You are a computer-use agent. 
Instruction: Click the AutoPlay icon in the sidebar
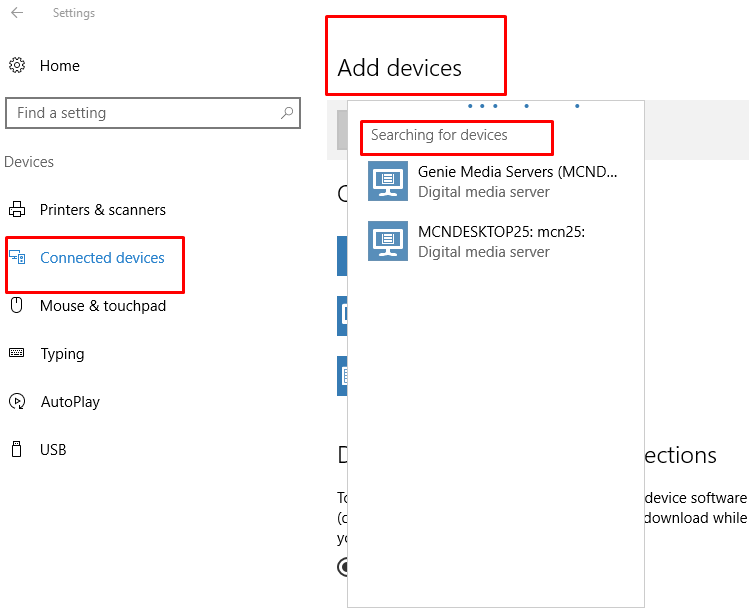[x=17, y=402]
